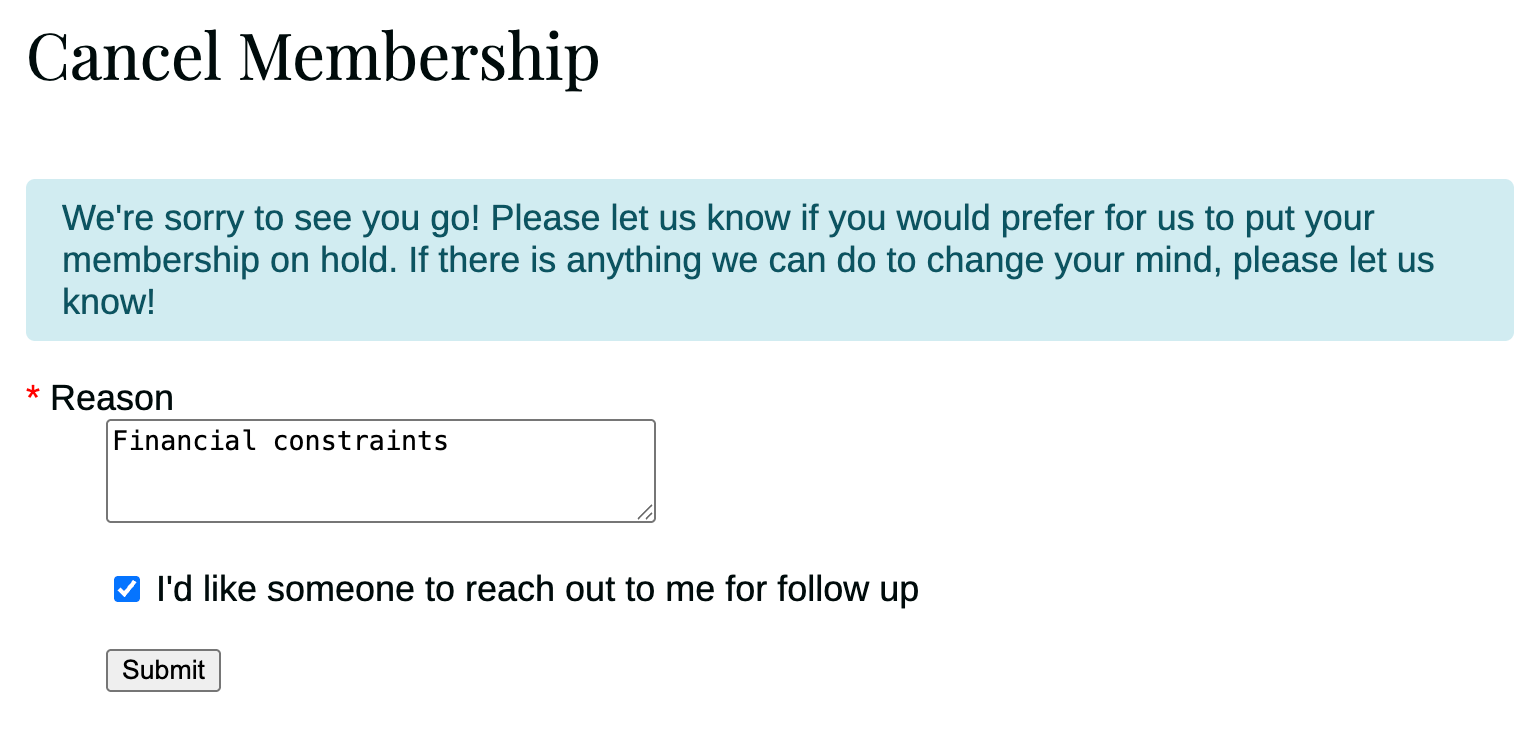The image size is (1530, 756).
Task: Click the Reason field label
Action: (x=111, y=398)
